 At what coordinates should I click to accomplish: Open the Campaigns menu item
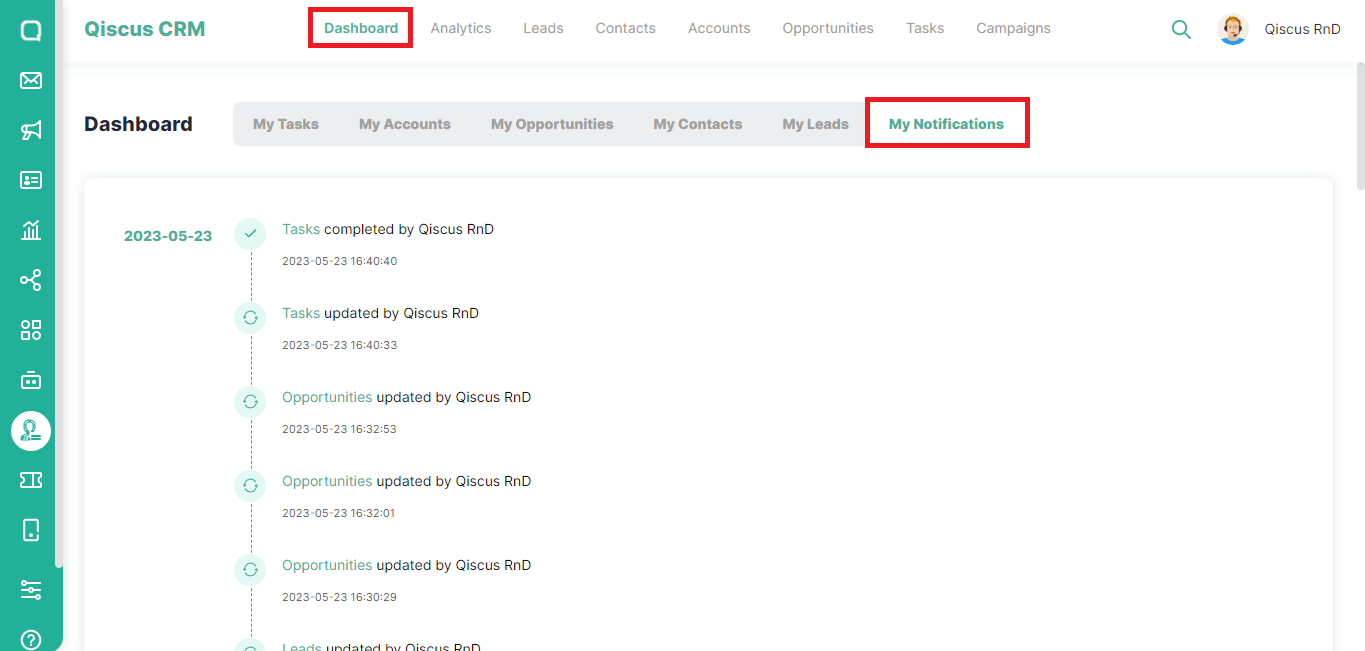coord(1013,28)
